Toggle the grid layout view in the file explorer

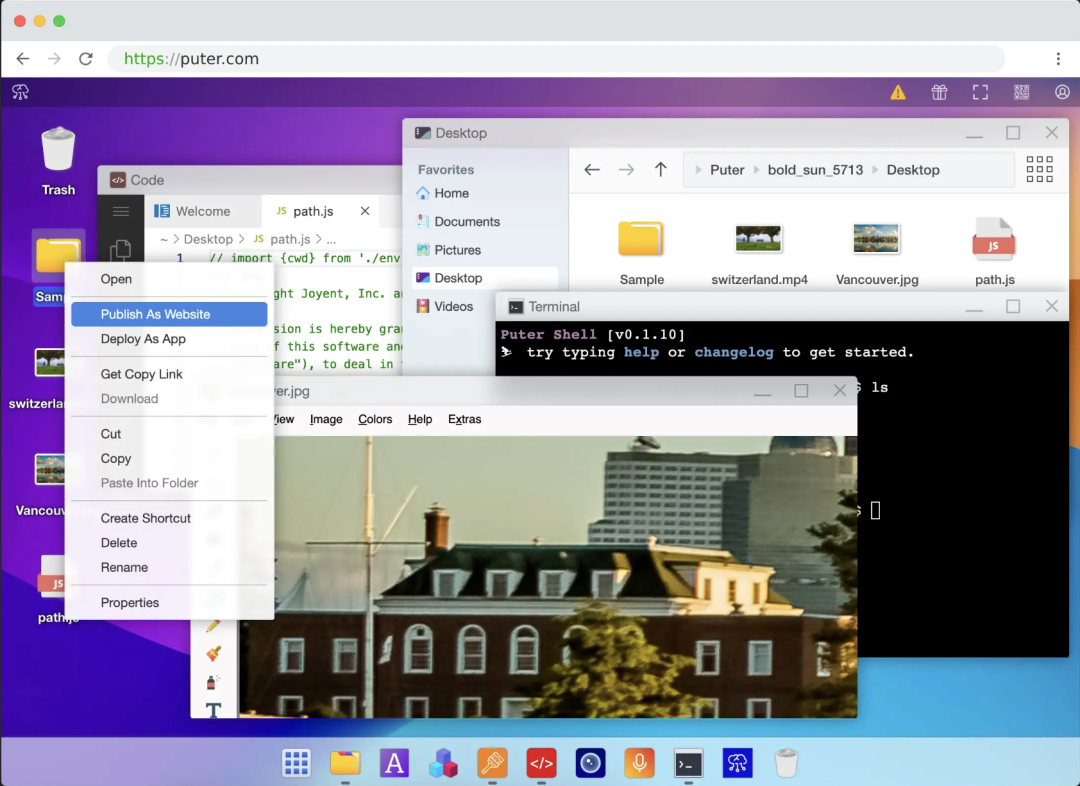pos(1039,169)
